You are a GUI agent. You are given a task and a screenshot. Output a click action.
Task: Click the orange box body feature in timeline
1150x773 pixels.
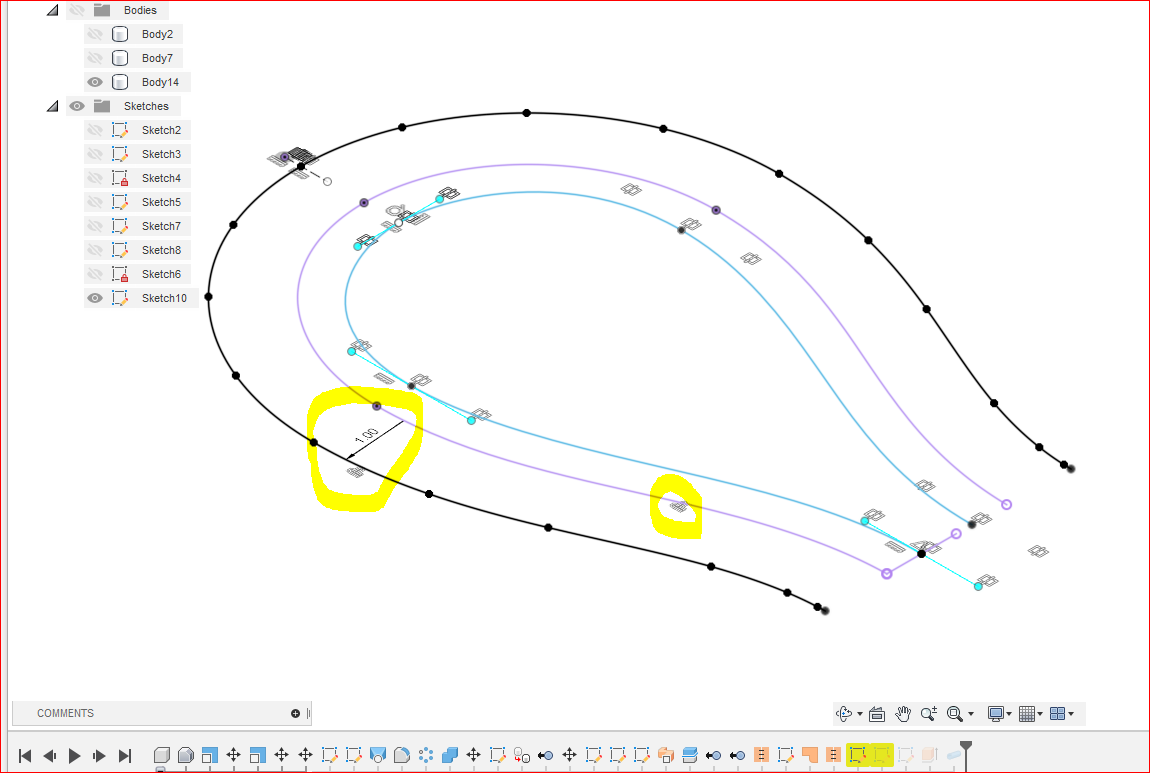tap(666, 755)
